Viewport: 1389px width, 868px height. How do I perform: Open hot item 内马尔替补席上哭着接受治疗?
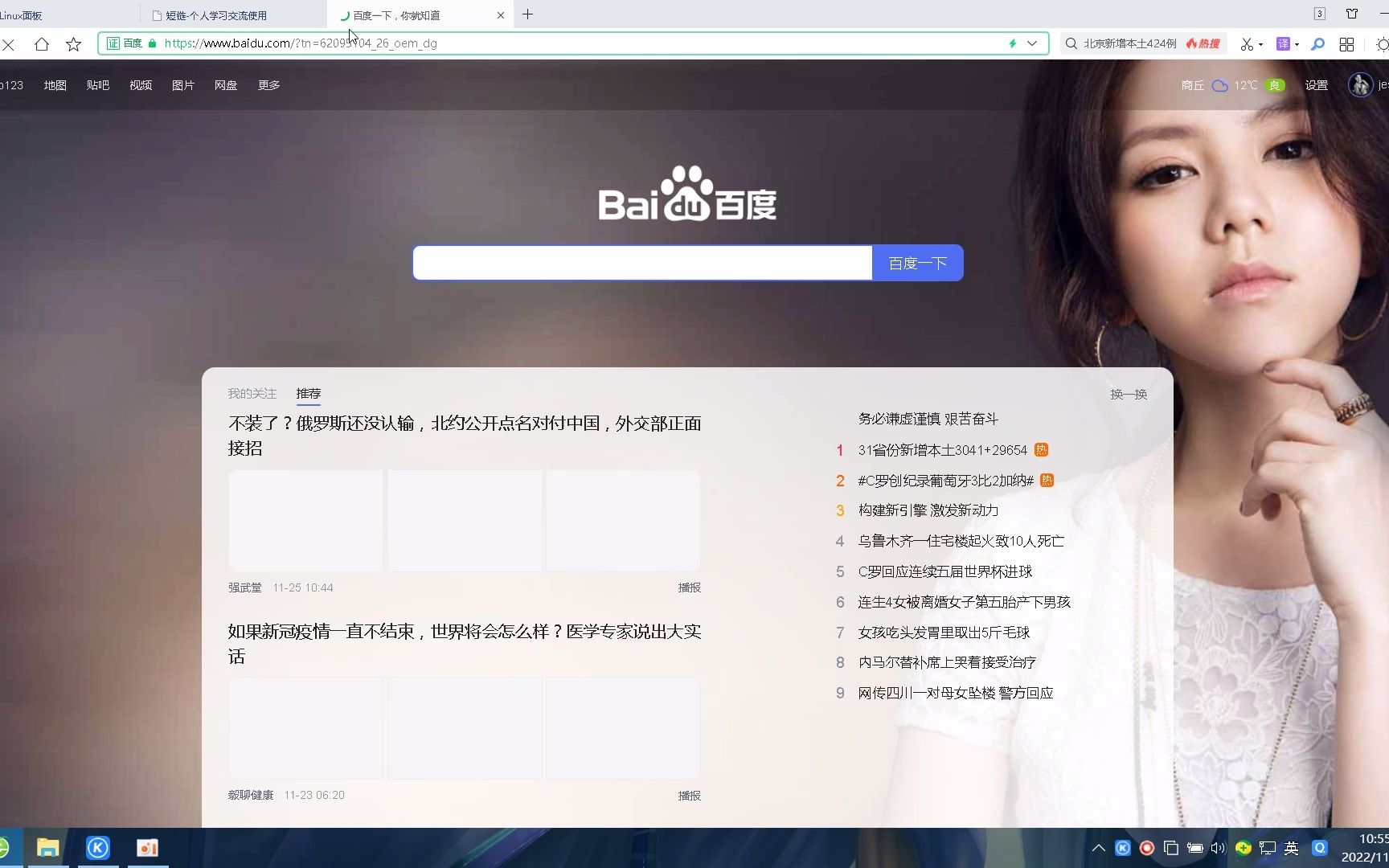947,662
